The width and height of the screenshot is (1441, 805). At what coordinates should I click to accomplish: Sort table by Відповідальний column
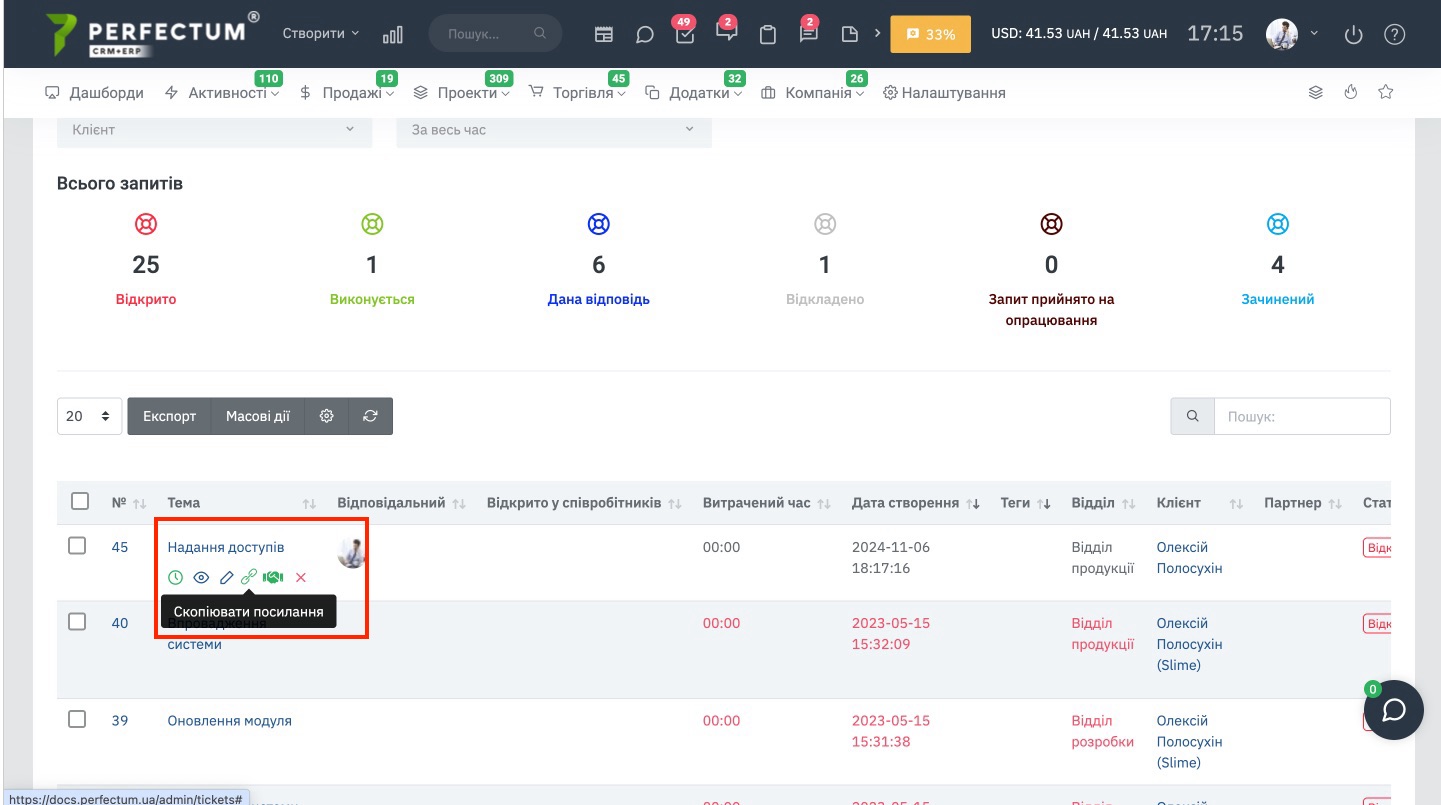tap(401, 503)
